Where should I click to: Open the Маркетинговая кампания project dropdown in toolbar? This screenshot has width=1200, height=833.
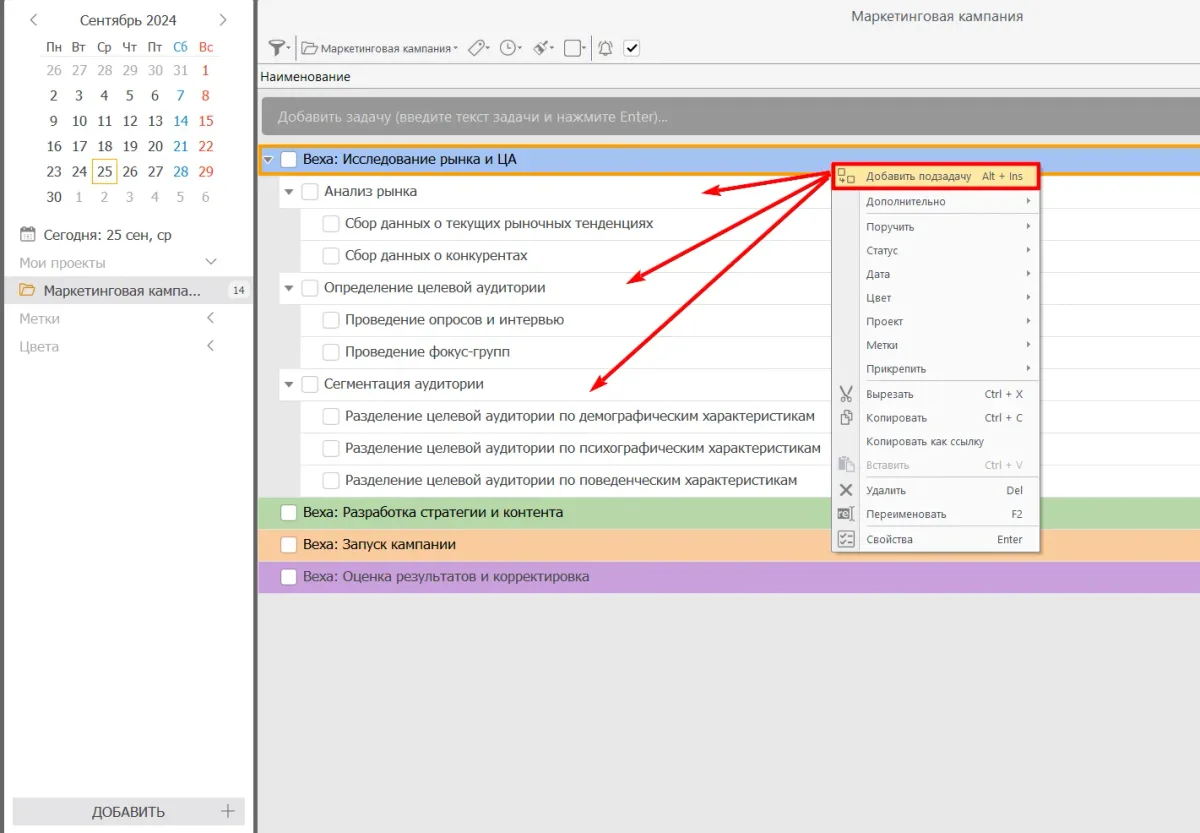pos(382,48)
